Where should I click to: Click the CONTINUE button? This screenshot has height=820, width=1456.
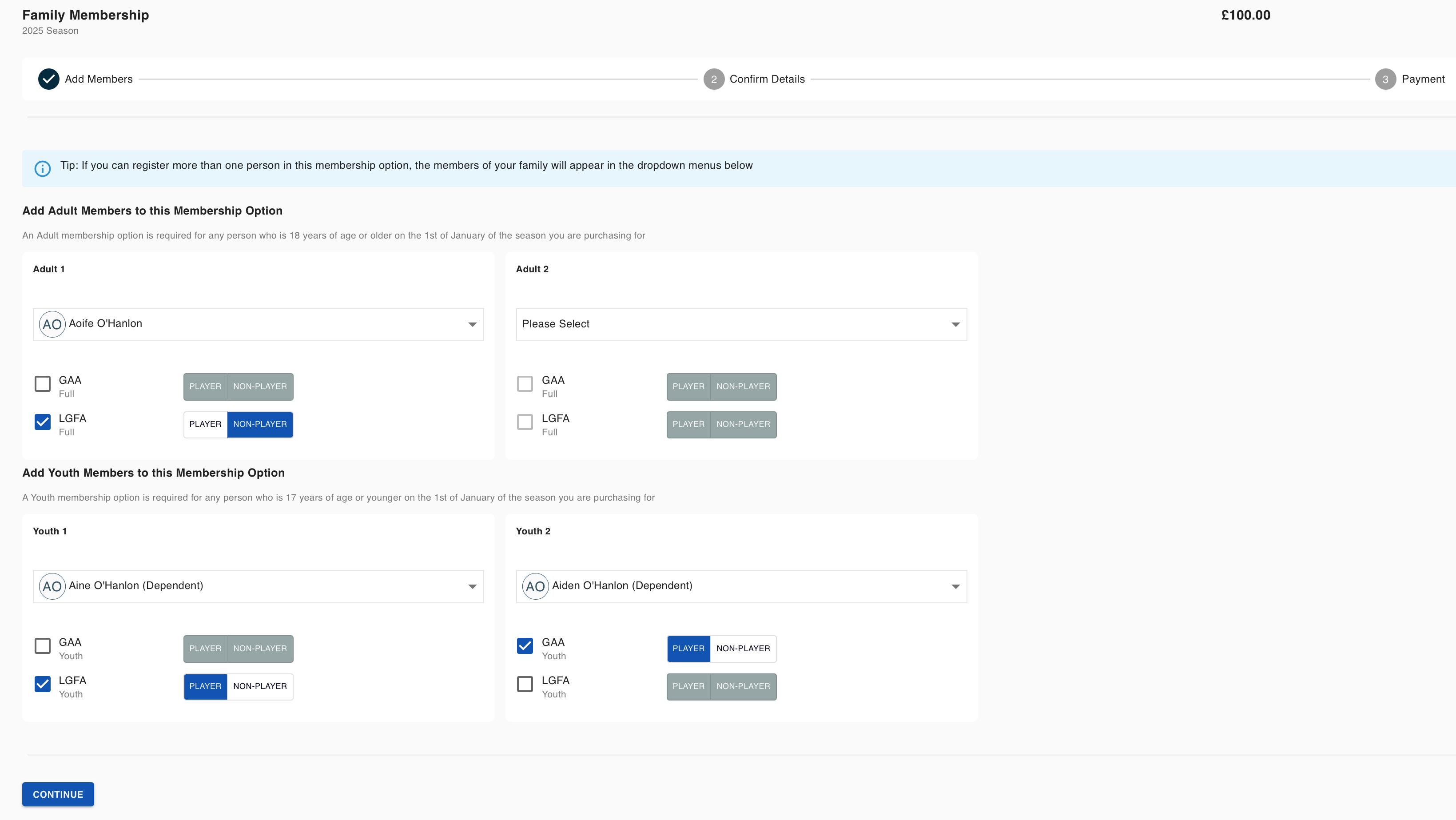tap(58, 795)
